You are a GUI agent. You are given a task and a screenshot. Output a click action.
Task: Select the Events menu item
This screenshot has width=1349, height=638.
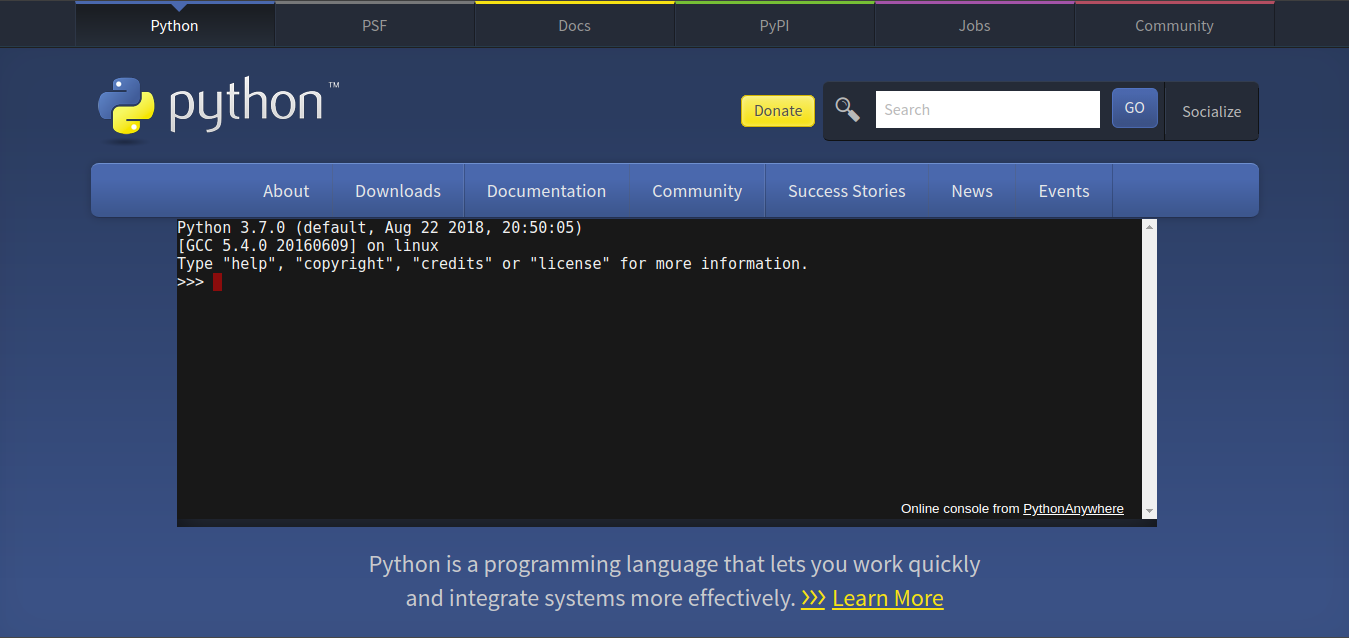pyautogui.click(x=1063, y=191)
